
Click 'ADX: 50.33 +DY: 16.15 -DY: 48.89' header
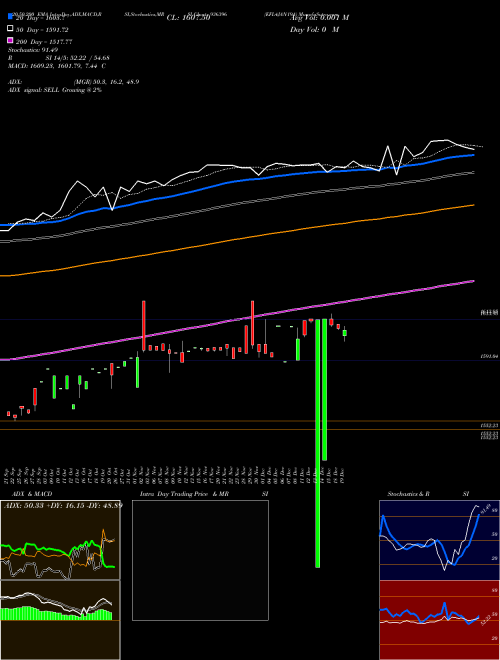pyautogui.click(x=63, y=505)
